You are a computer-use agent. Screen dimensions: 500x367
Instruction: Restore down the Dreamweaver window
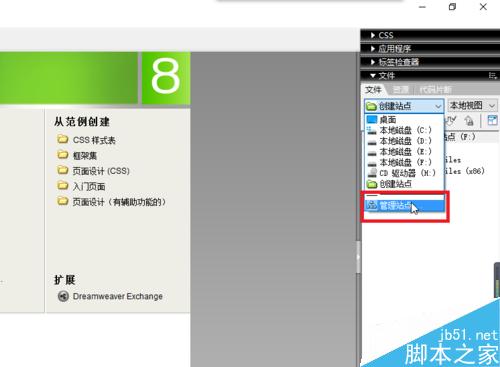(x=452, y=7)
